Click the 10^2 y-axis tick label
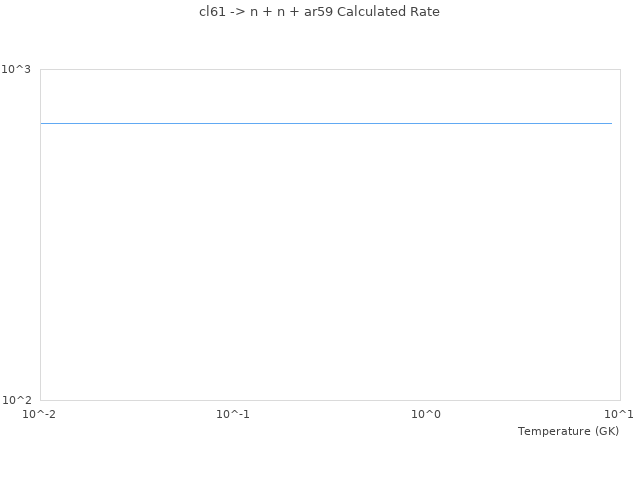The image size is (640, 480). click(x=16, y=400)
